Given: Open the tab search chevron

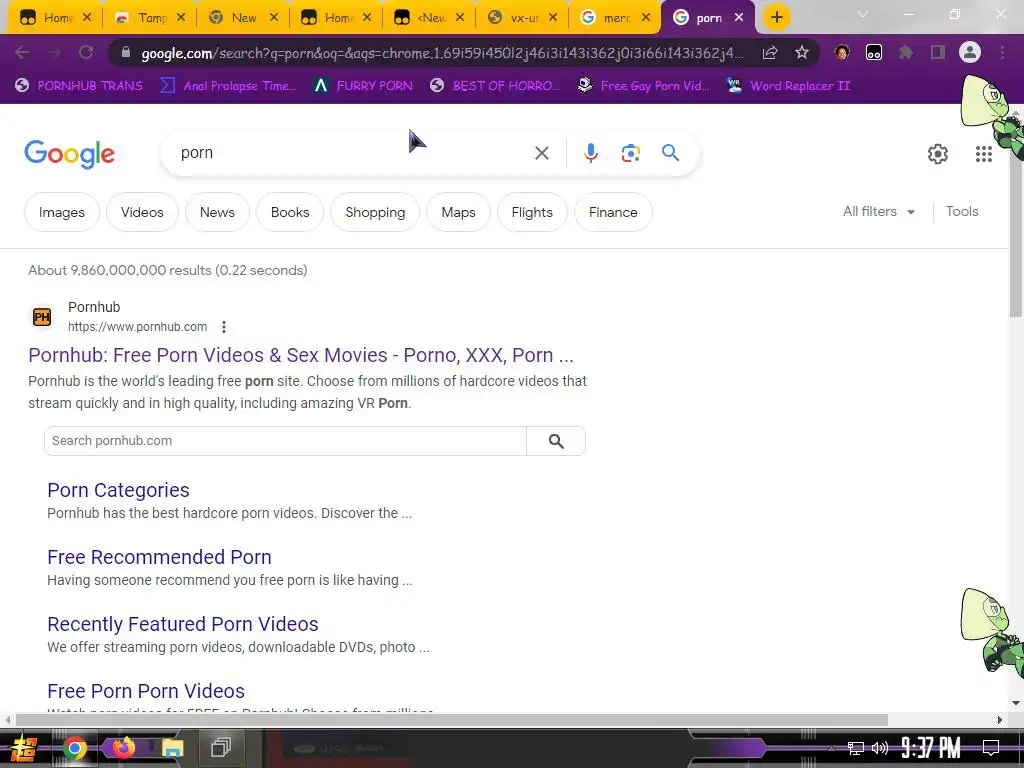Looking at the screenshot, I should tap(863, 14).
